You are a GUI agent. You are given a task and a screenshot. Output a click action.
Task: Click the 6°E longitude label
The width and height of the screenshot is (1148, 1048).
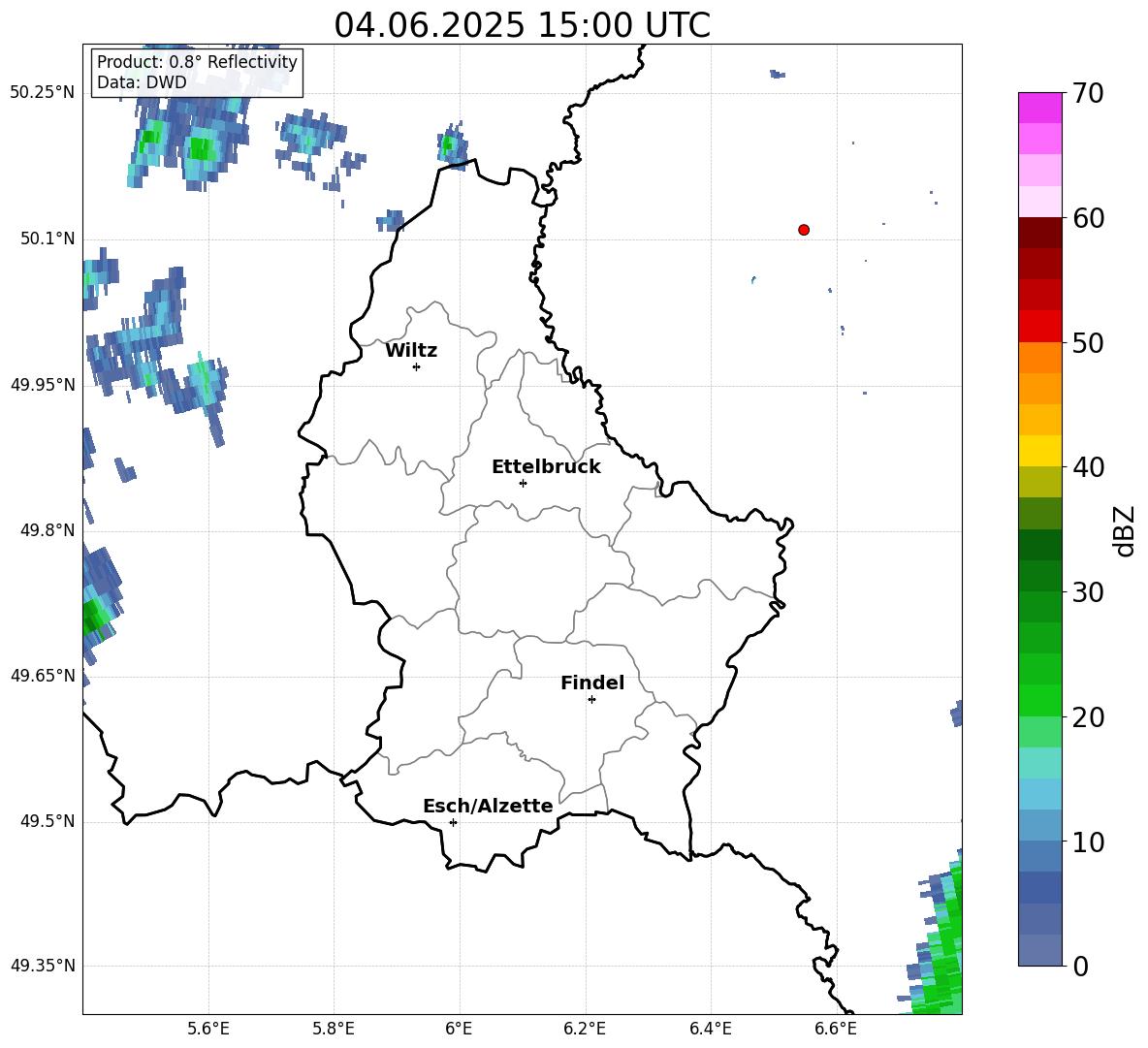(459, 1029)
